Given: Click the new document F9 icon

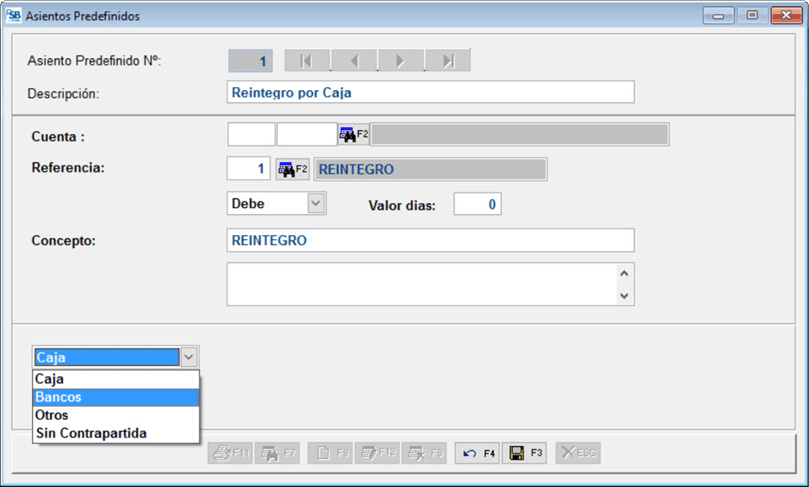Looking at the screenshot, I should (329, 453).
